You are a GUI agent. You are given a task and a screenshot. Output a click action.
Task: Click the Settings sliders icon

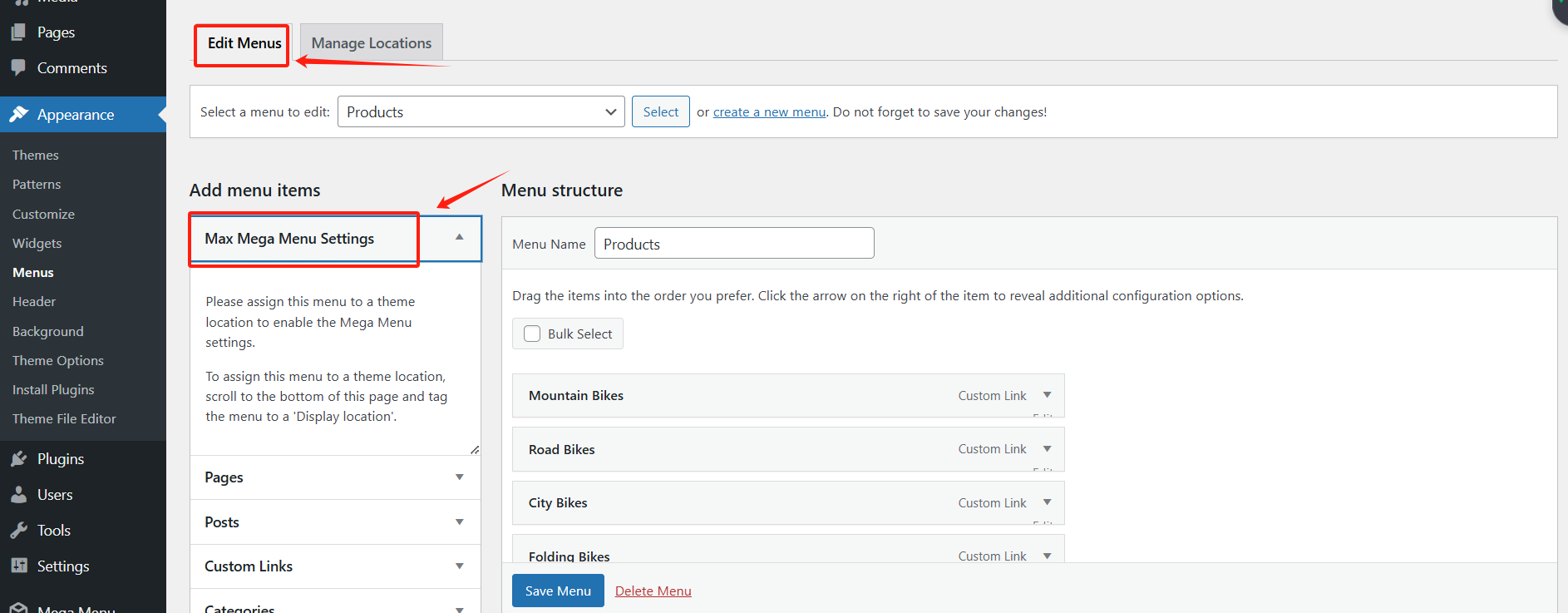18,566
